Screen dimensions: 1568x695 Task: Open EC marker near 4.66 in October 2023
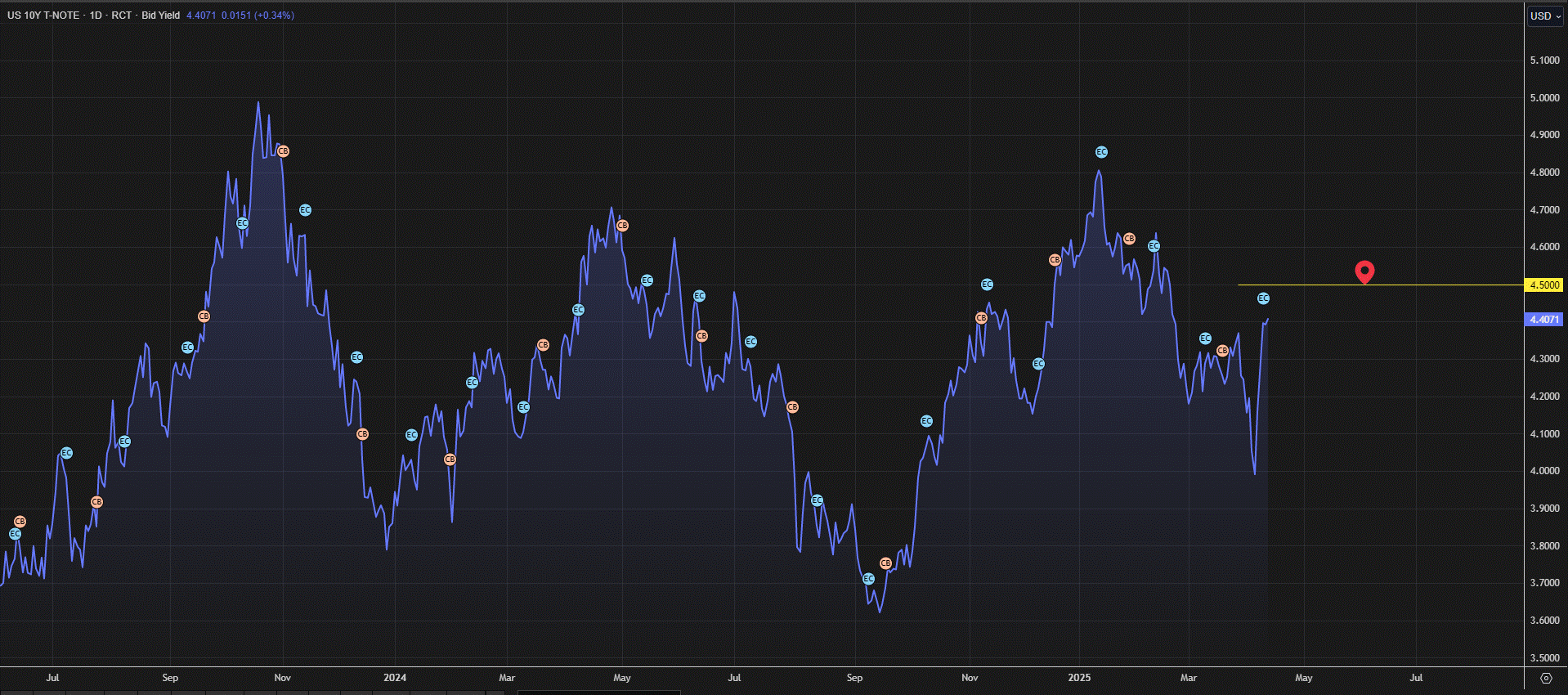[x=242, y=223]
